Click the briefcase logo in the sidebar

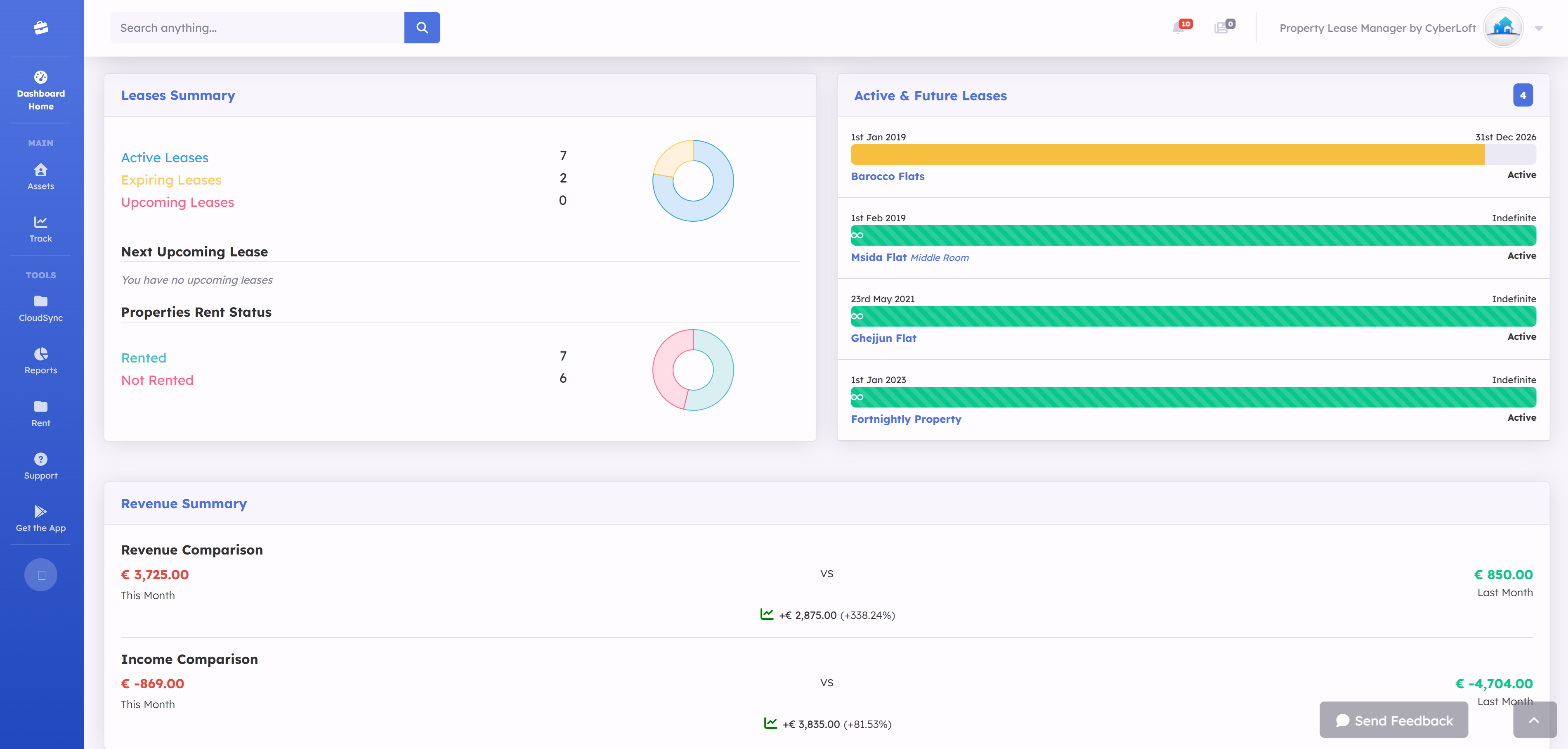click(x=41, y=28)
